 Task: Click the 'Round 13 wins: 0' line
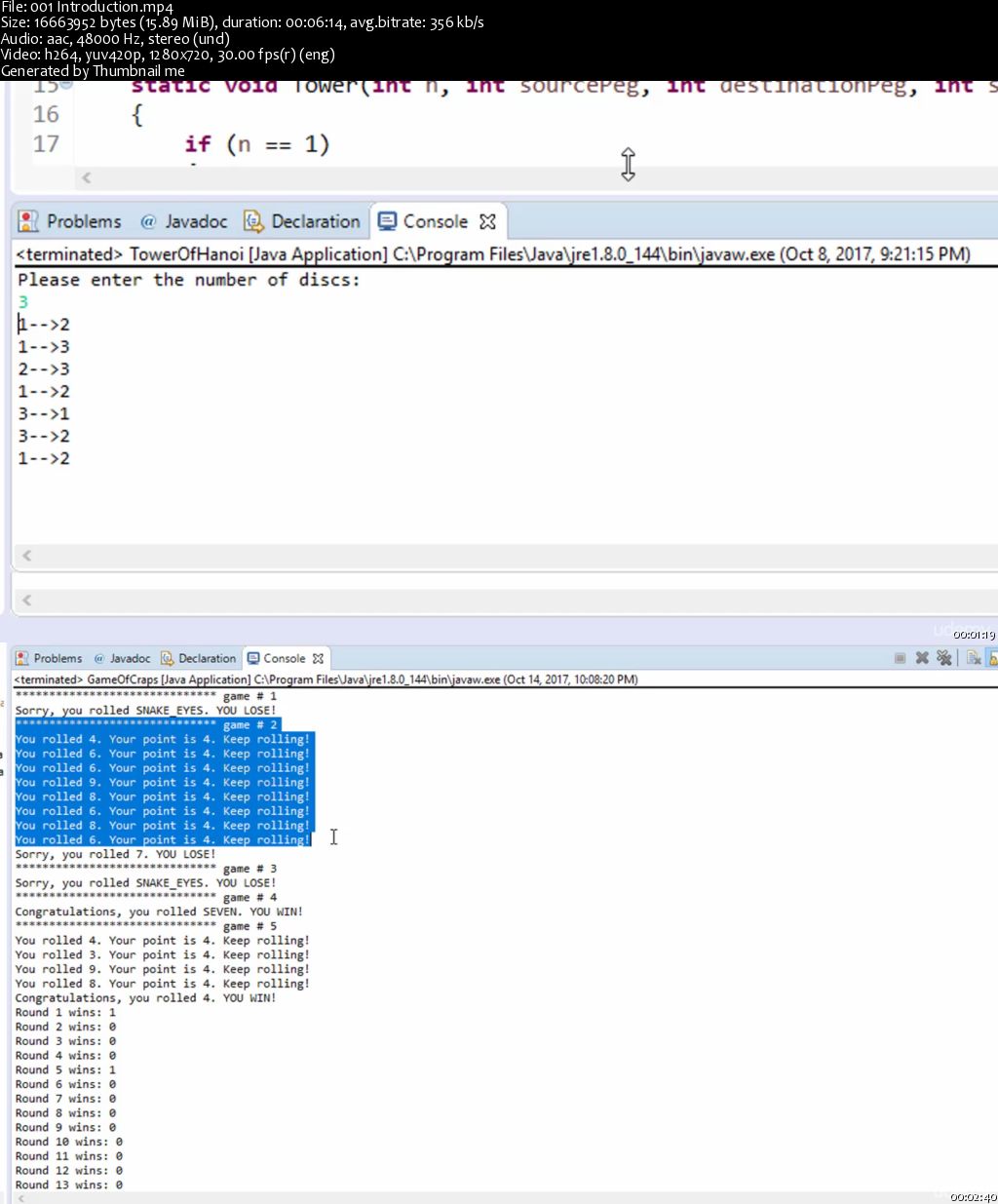click(x=68, y=1185)
